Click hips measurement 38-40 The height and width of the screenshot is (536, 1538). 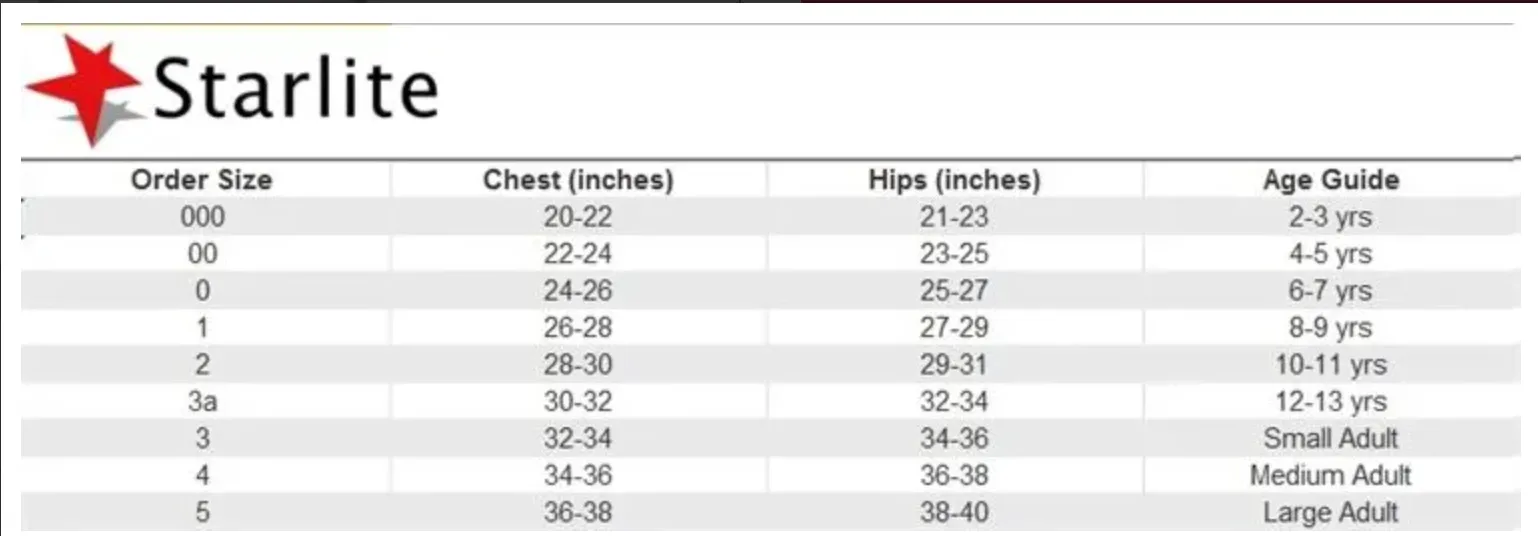click(954, 512)
